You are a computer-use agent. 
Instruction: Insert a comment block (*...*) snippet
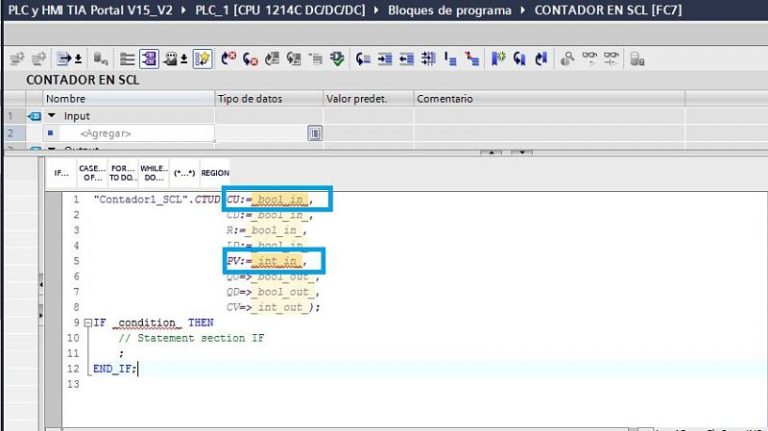click(184, 172)
